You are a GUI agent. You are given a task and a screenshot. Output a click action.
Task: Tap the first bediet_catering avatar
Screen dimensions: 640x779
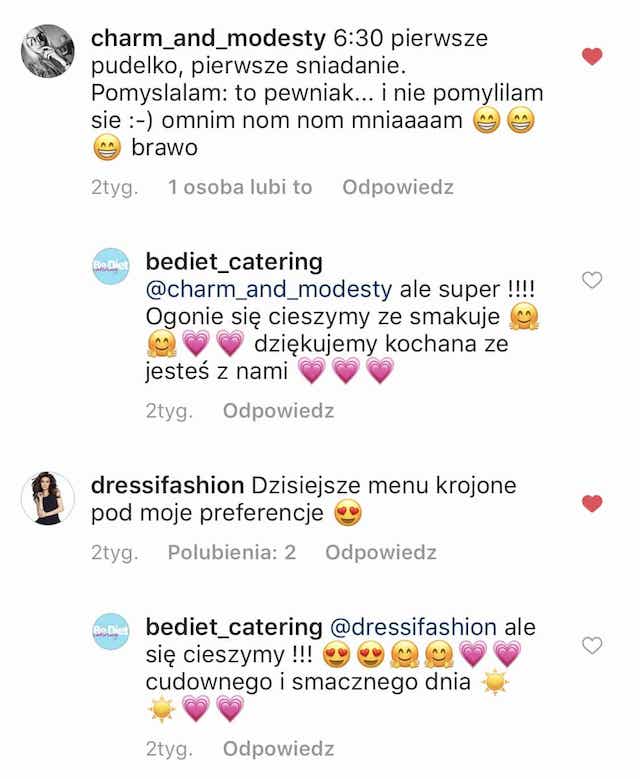111,266
